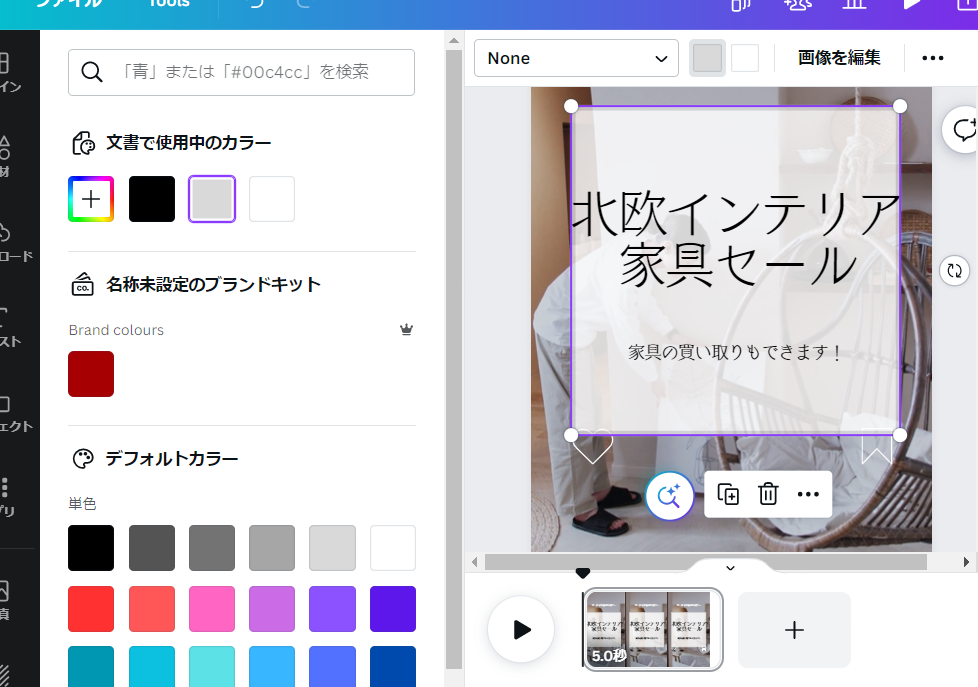Viewport: 978px width, 687px height.
Task: Select the light gray document color swatch
Action: pyautogui.click(x=212, y=199)
